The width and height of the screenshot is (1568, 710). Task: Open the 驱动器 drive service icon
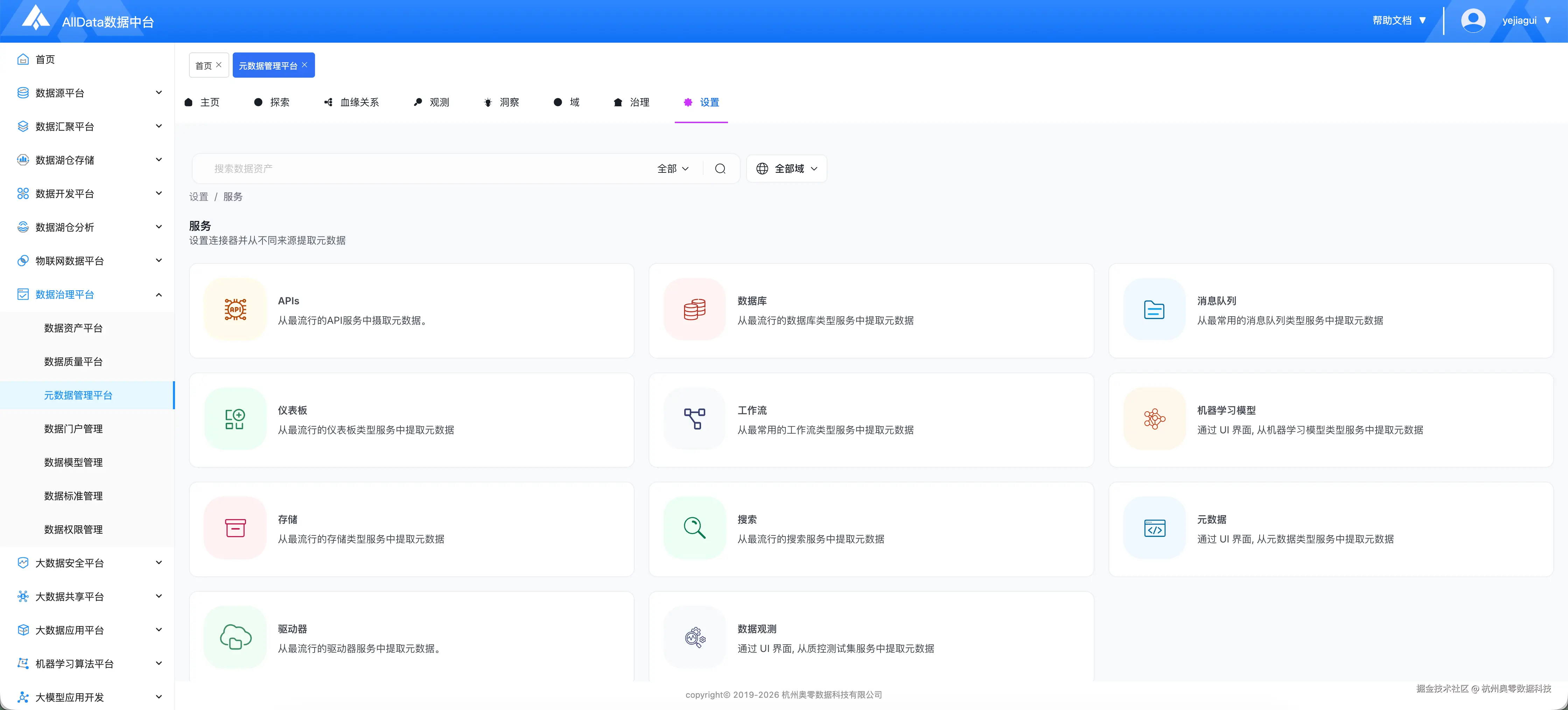click(236, 638)
